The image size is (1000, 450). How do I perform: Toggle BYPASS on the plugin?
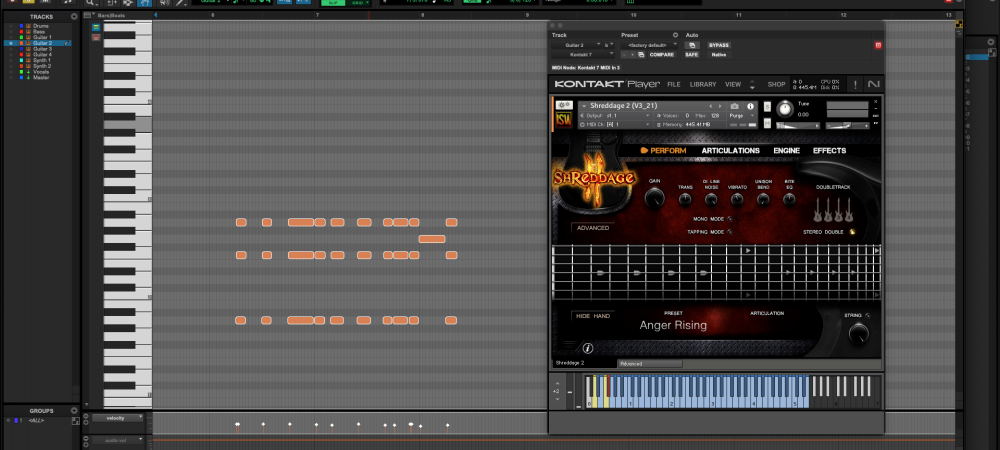point(719,45)
